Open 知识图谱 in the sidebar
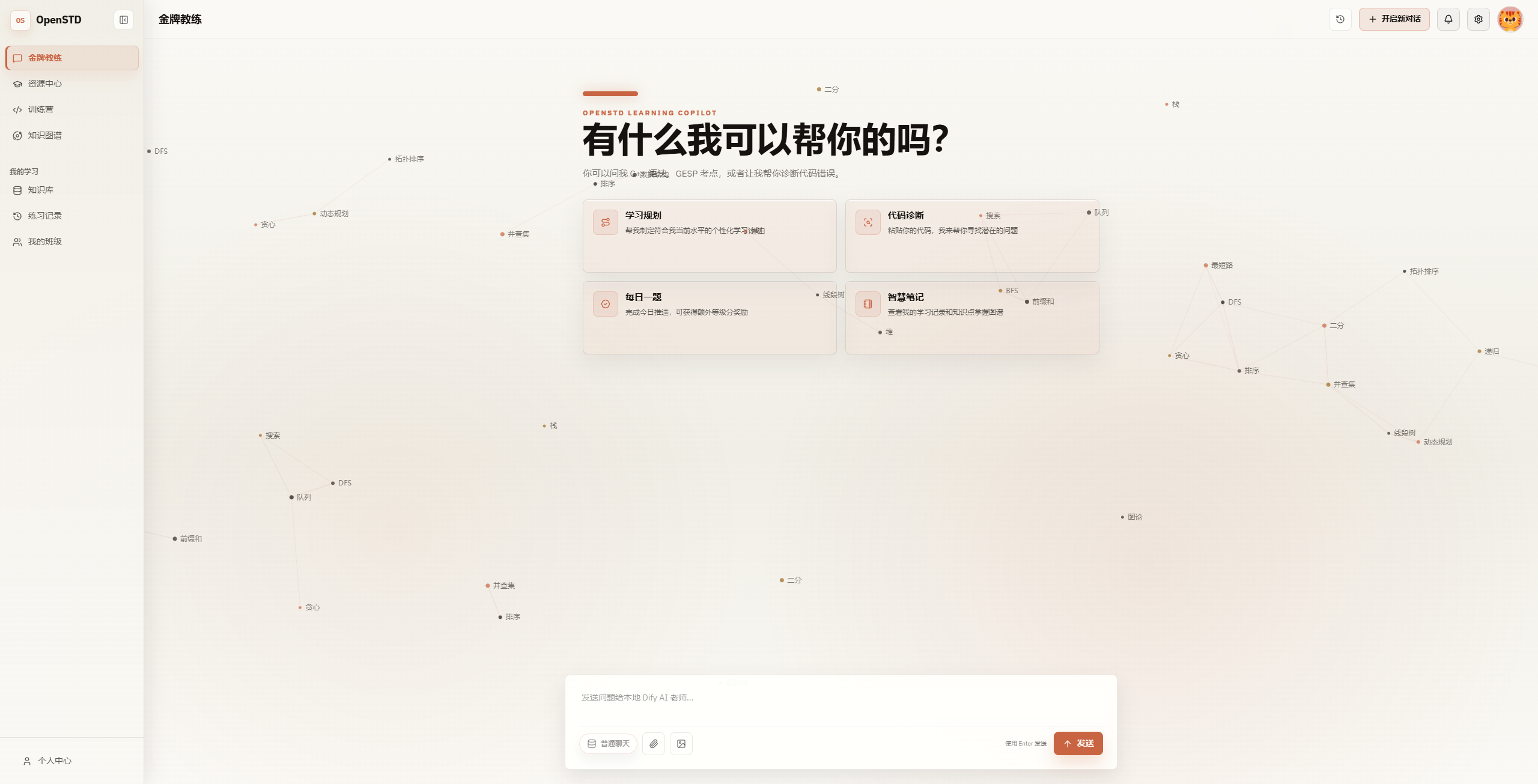This screenshot has width=1538, height=784. point(72,135)
